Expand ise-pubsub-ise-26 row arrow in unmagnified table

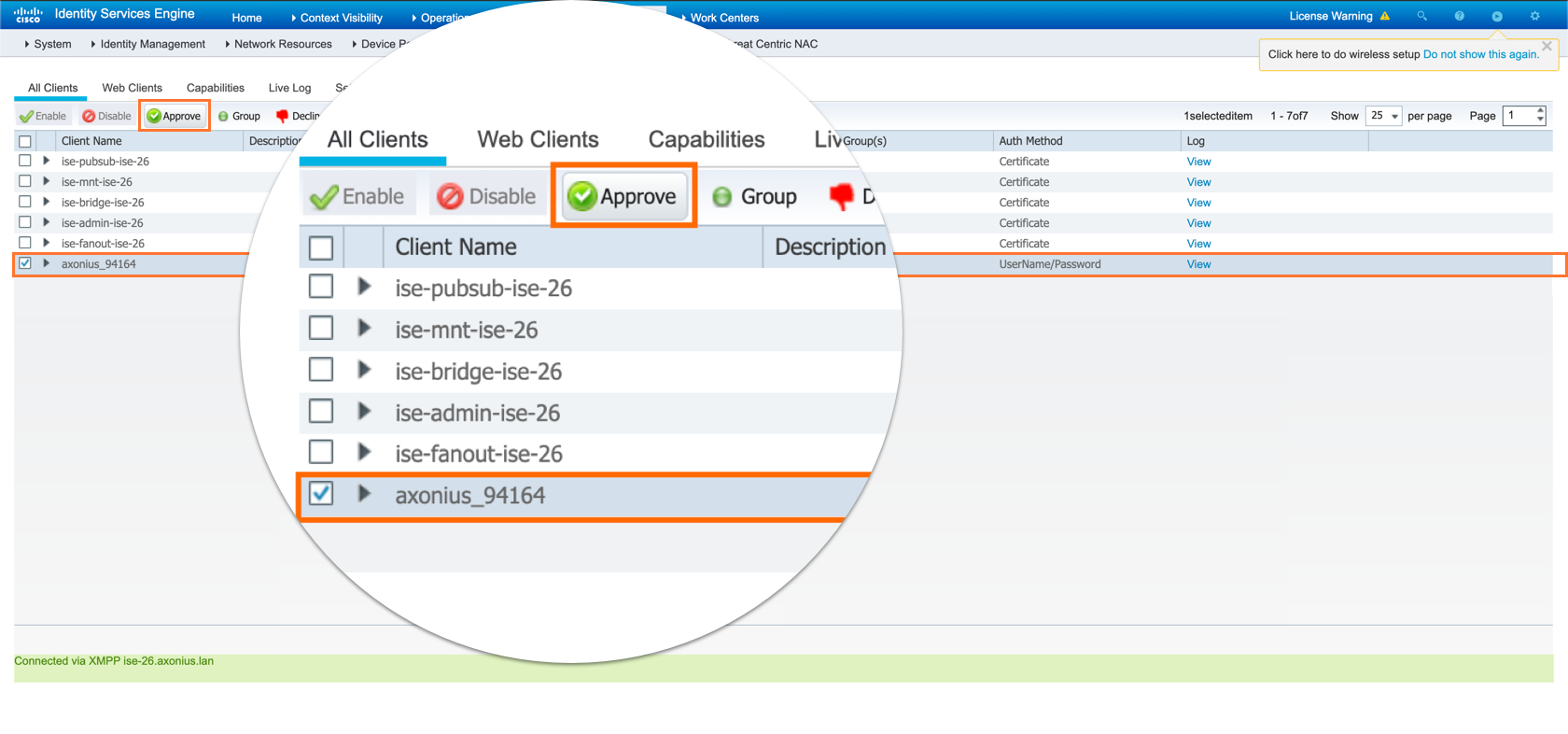pyautogui.click(x=46, y=161)
